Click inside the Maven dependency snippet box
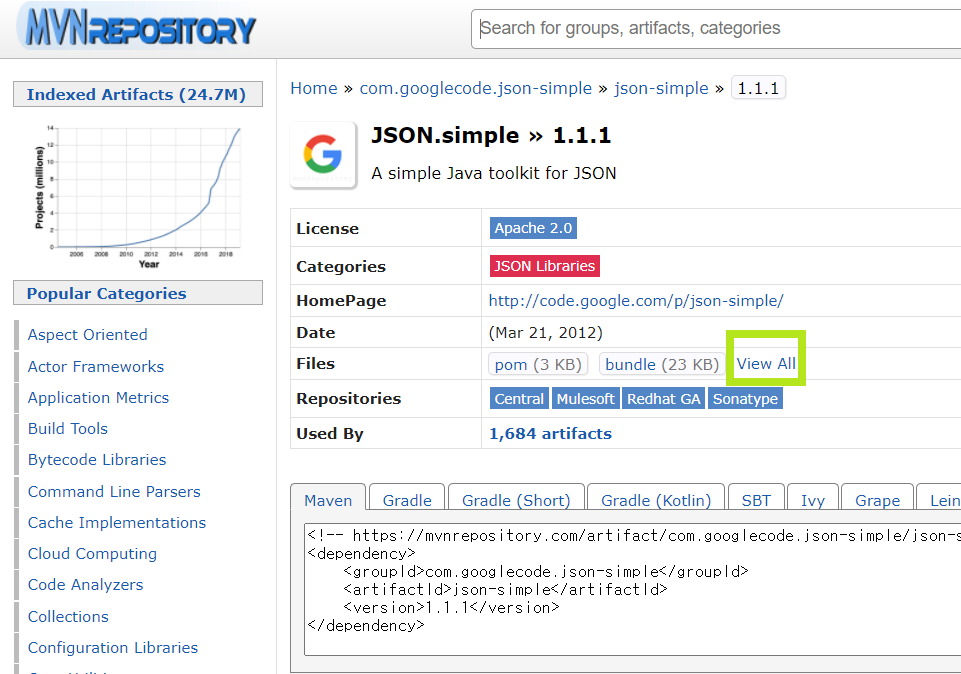 (632, 589)
